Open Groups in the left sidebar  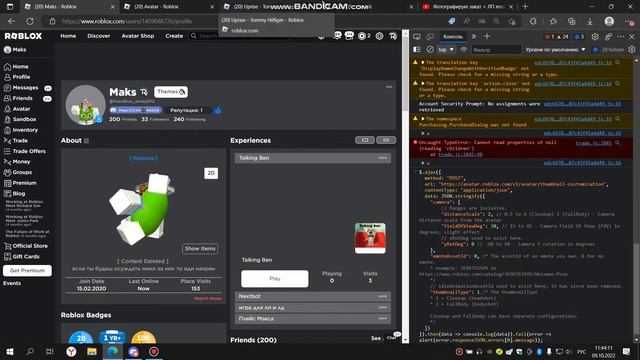point(18,172)
